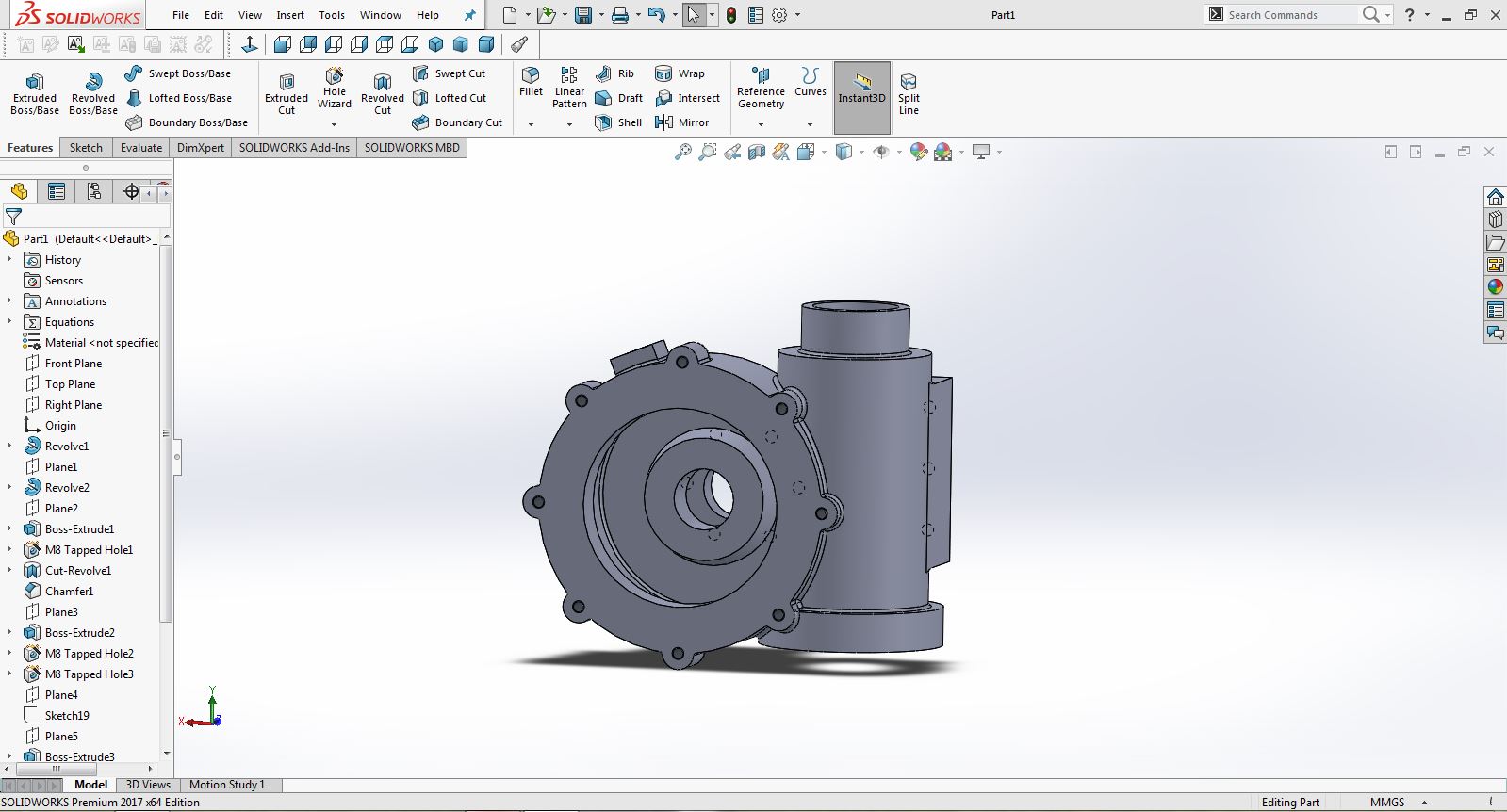The height and width of the screenshot is (812, 1507).
Task: Open the Curves dropdown arrow
Action: 810,124
